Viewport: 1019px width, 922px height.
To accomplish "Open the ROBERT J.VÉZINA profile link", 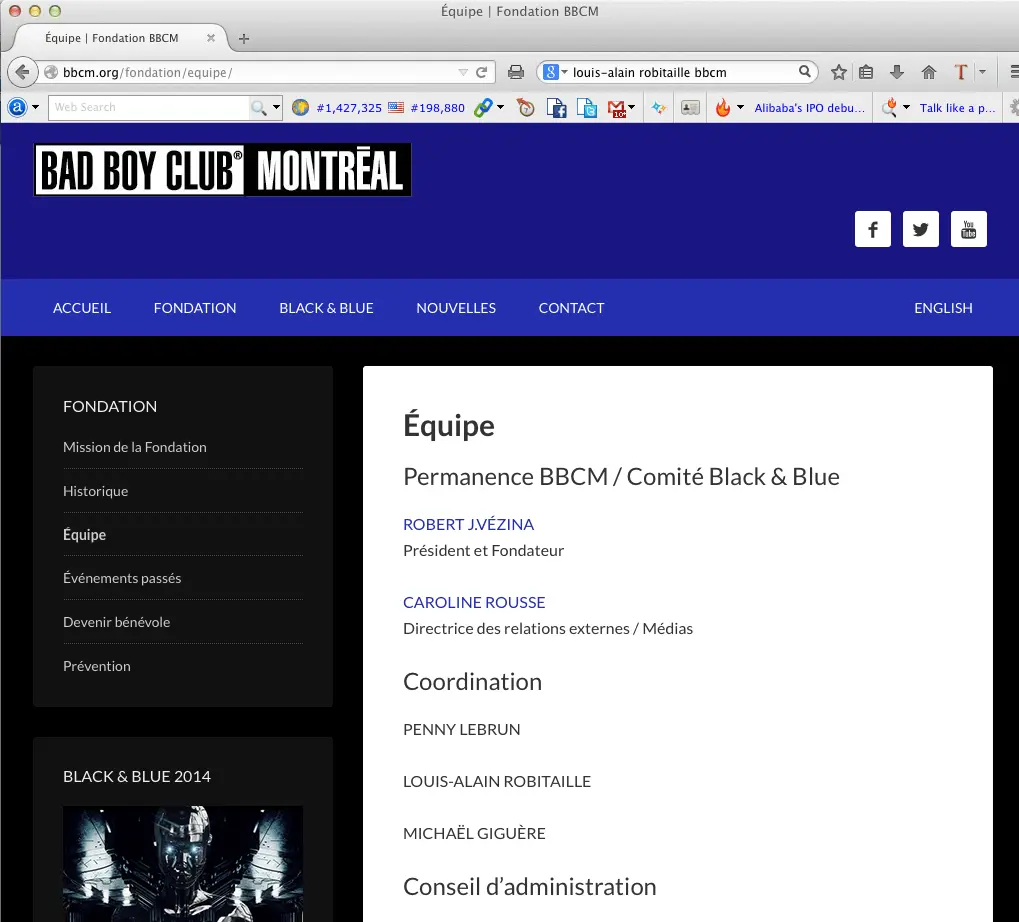I will pos(468,524).
